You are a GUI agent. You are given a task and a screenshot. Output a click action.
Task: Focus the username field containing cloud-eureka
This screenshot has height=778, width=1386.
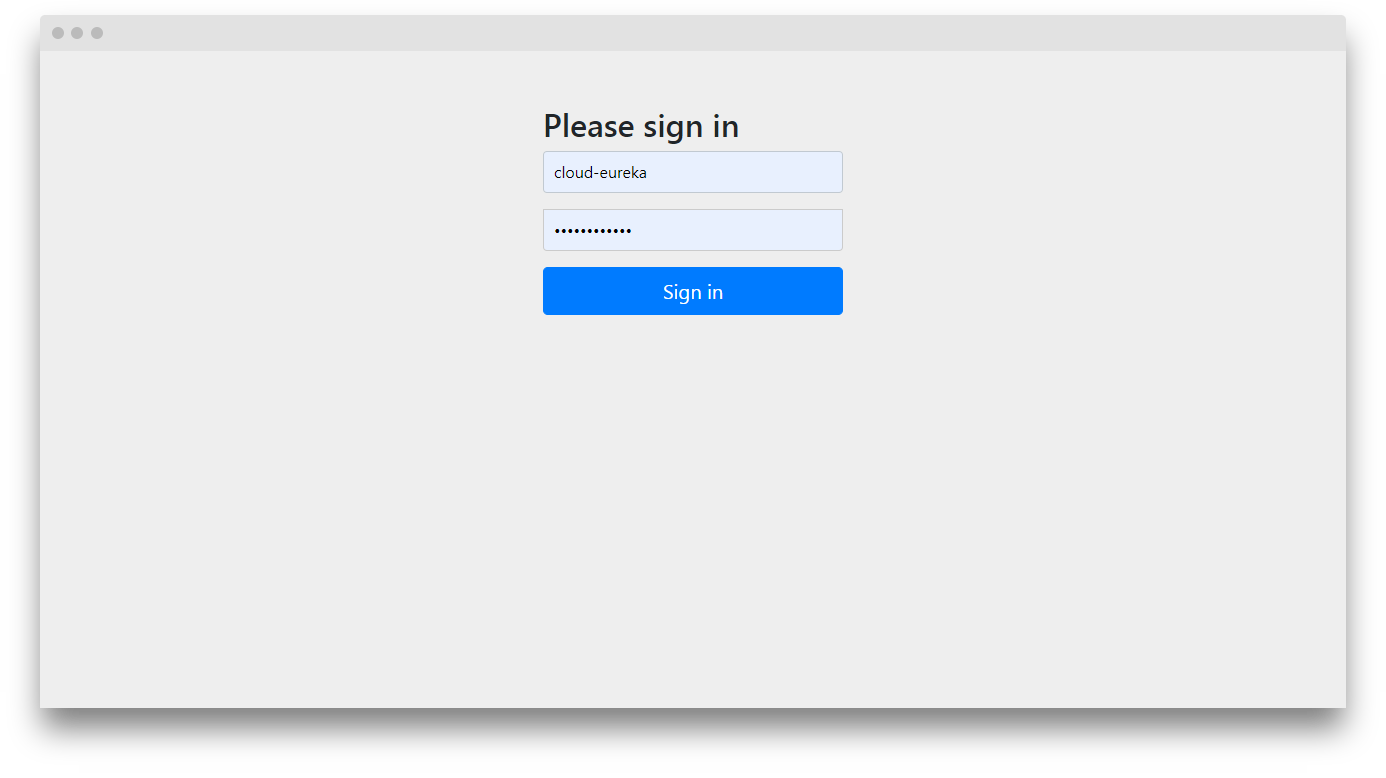click(692, 172)
